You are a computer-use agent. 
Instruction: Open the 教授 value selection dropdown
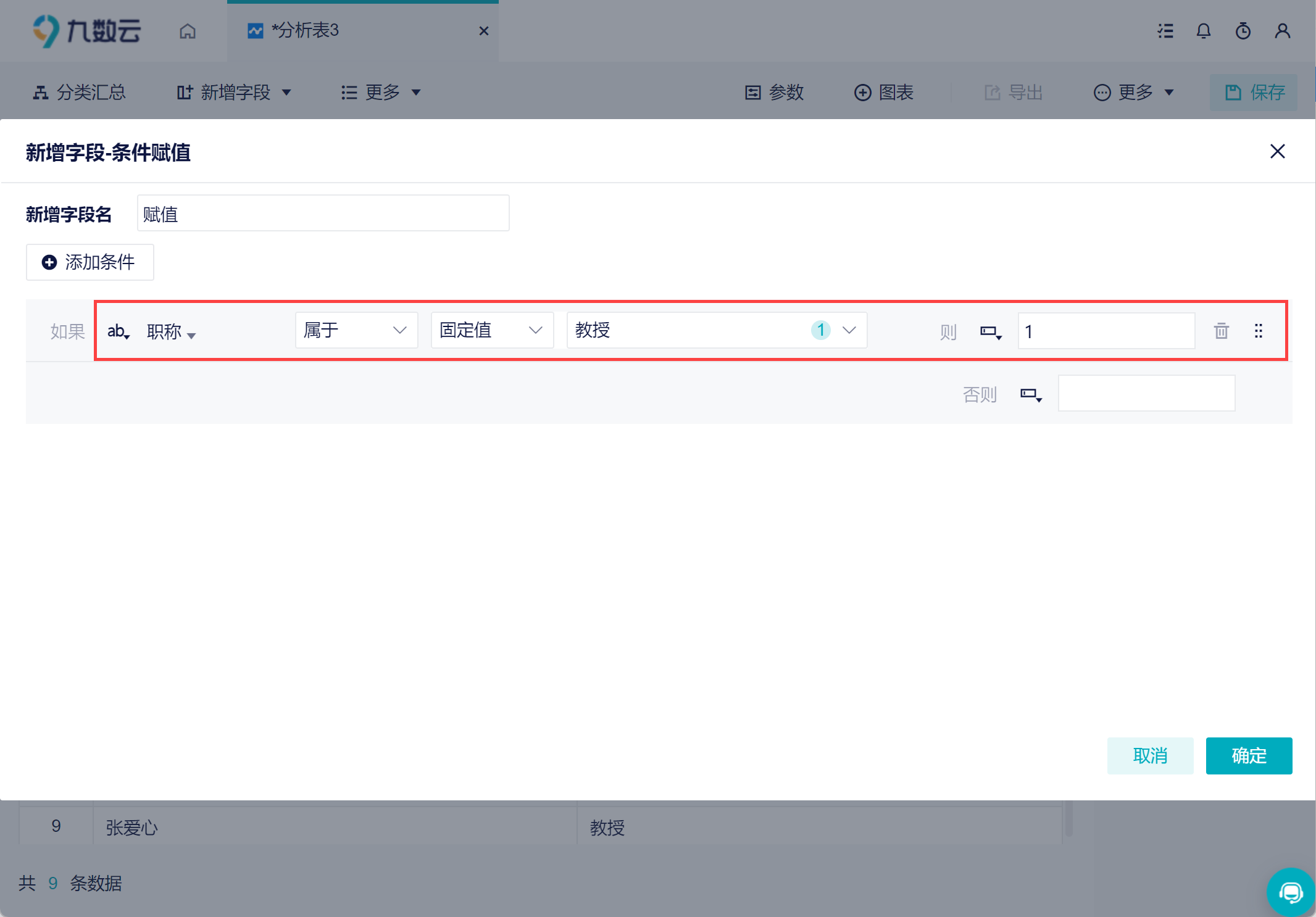(x=717, y=330)
